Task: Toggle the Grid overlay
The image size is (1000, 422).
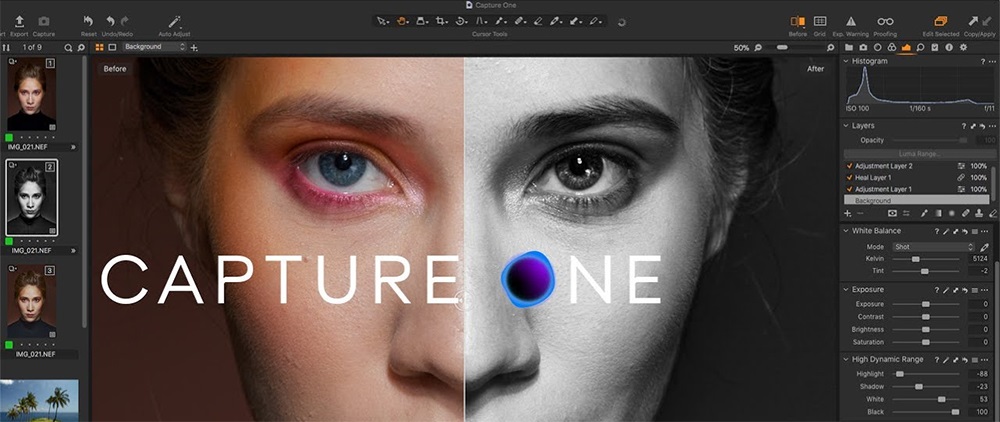Action: pyautogui.click(x=820, y=22)
